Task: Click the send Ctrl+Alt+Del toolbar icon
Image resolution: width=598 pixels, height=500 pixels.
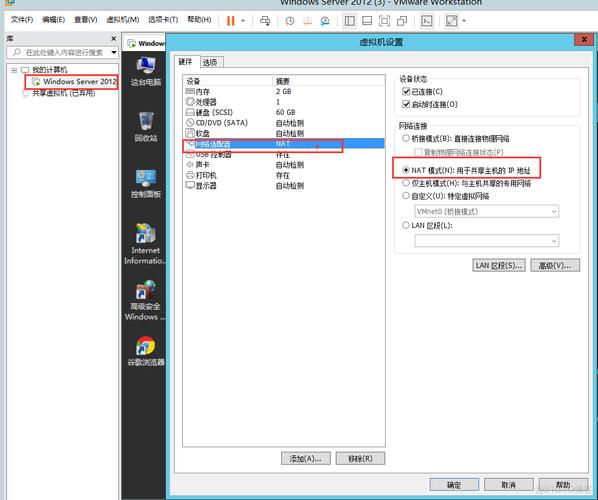Action: pos(265,21)
